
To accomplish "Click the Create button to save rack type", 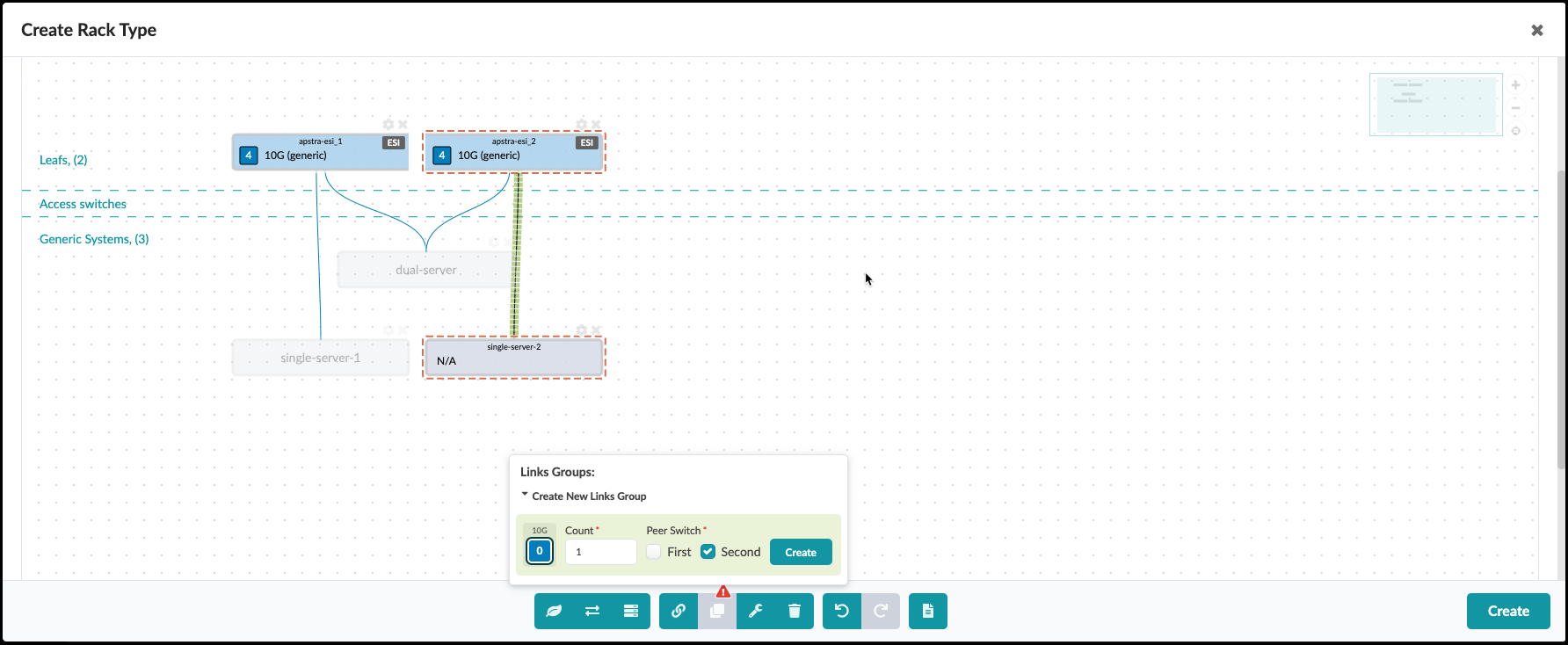I will [x=1508, y=611].
